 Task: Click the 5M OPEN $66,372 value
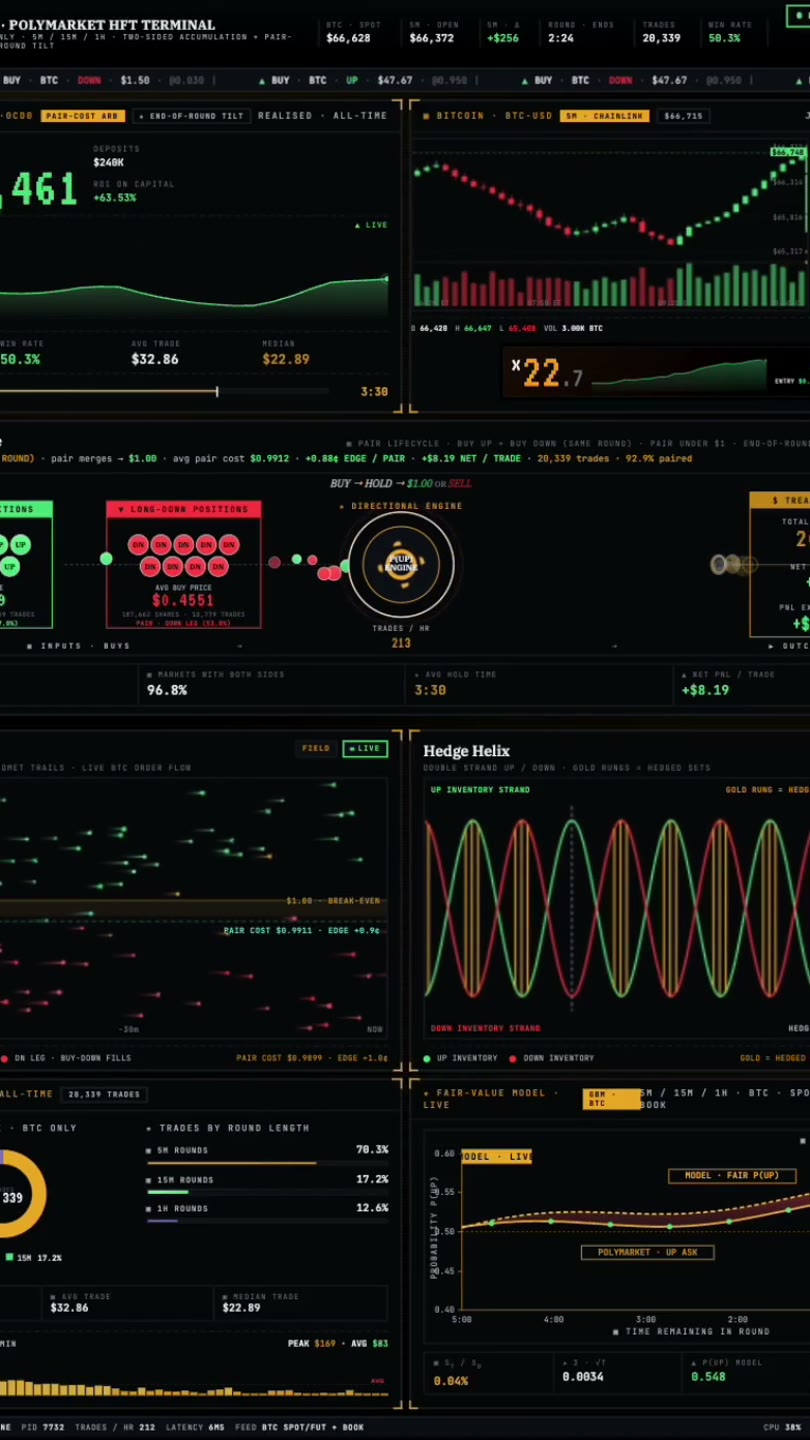click(x=431, y=38)
